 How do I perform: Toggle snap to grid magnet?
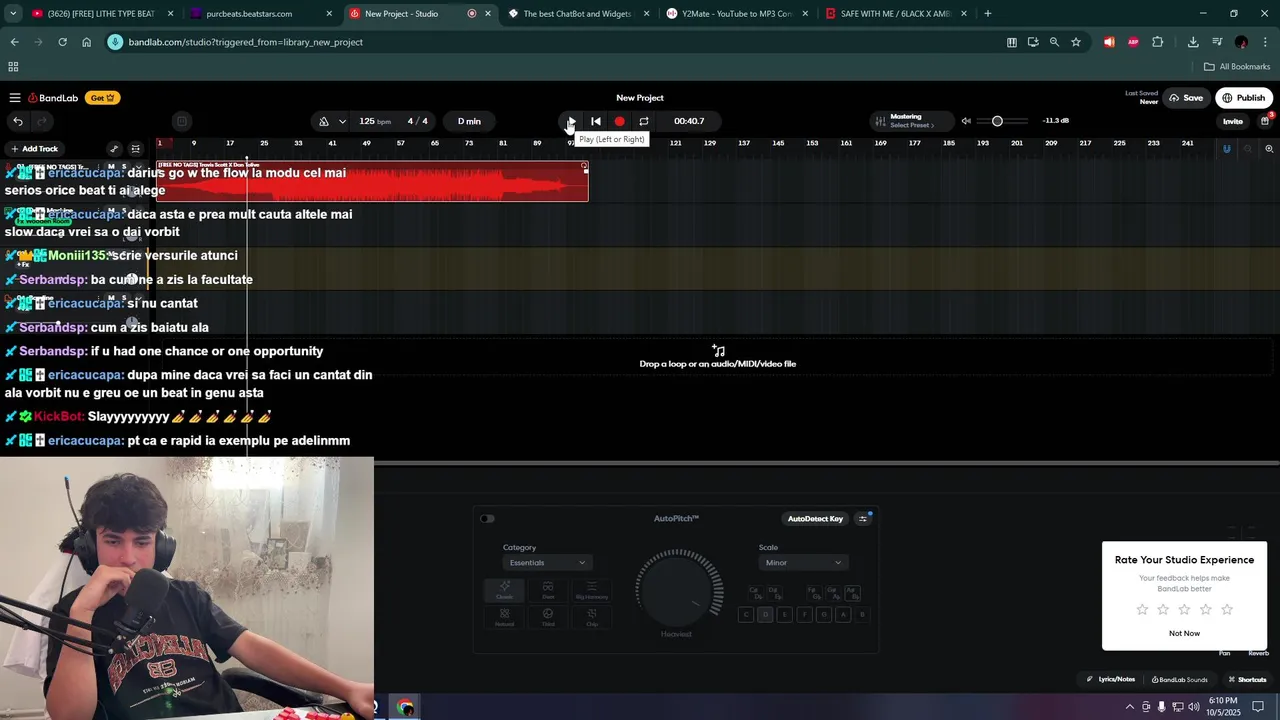click(x=1226, y=149)
